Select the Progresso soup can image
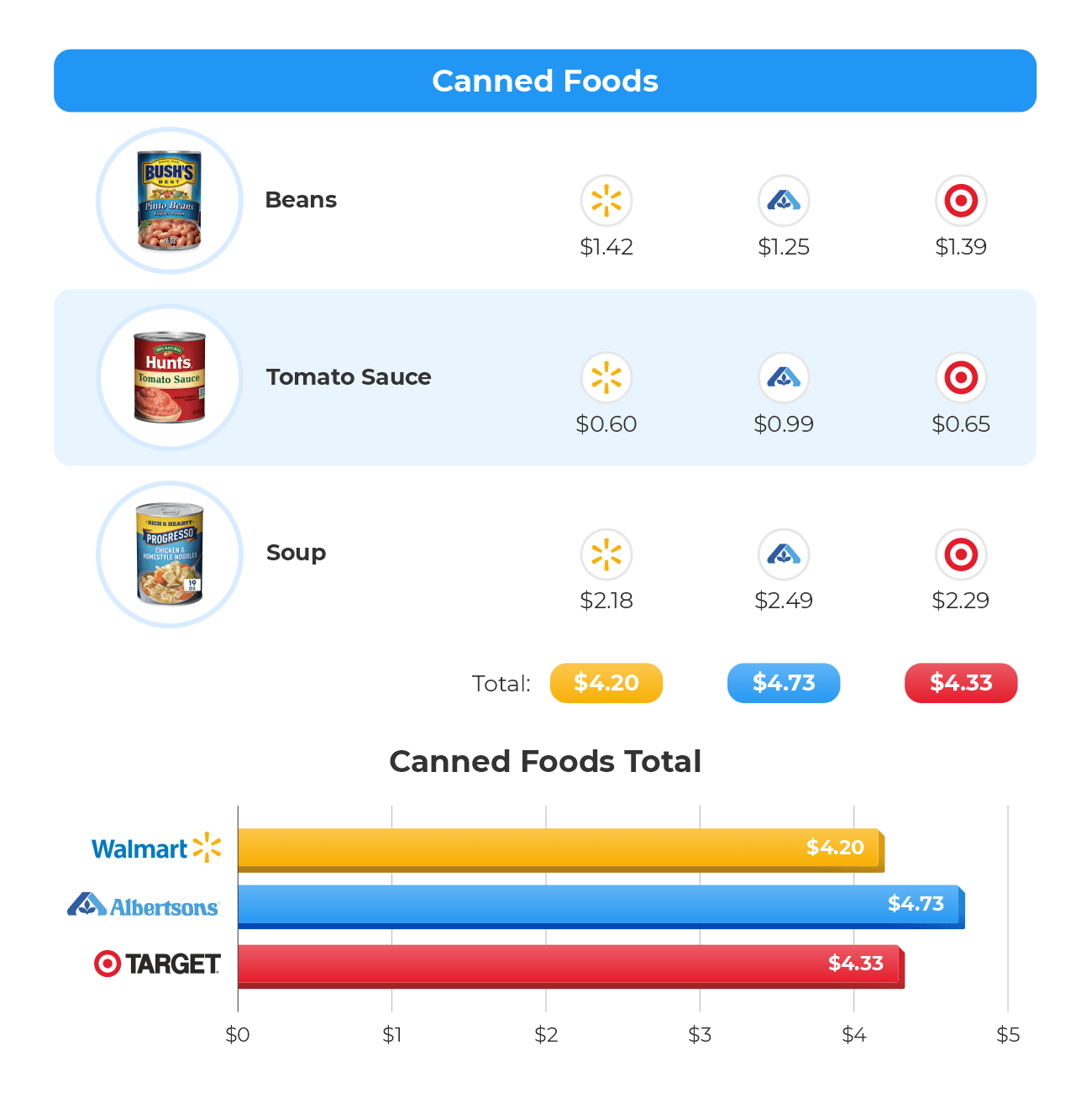This screenshot has height=1103, width=1092. 170,554
